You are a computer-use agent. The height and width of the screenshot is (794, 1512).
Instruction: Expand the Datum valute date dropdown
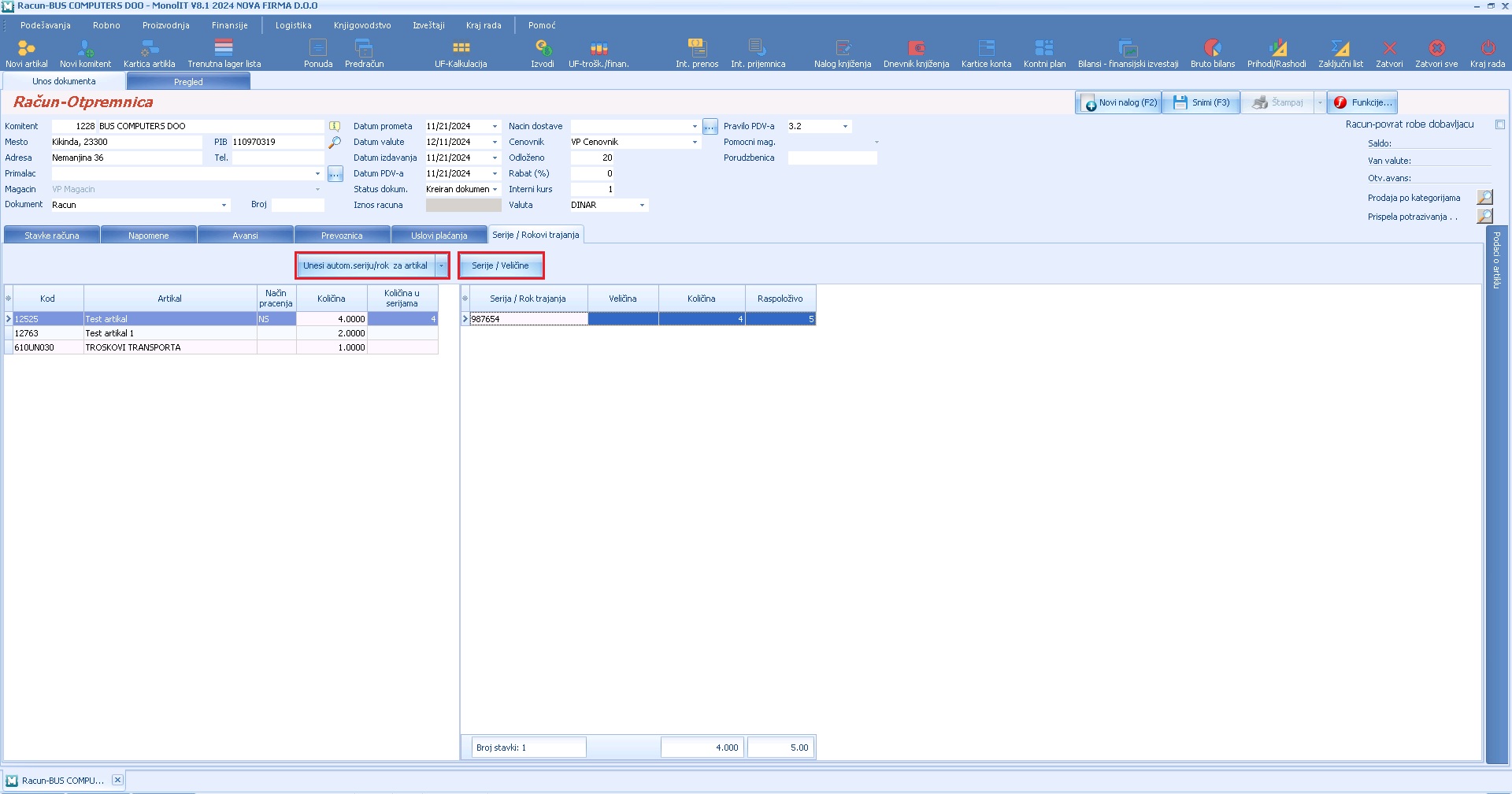495,142
